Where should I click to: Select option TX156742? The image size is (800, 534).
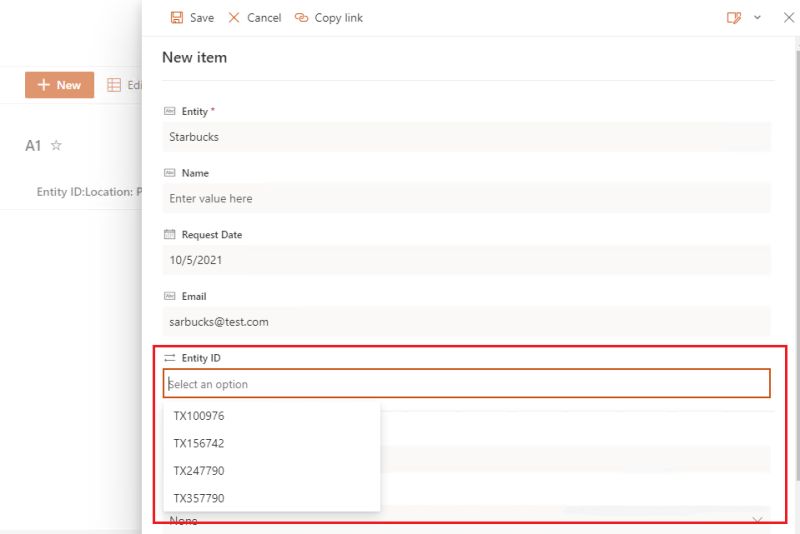(x=272, y=443)
